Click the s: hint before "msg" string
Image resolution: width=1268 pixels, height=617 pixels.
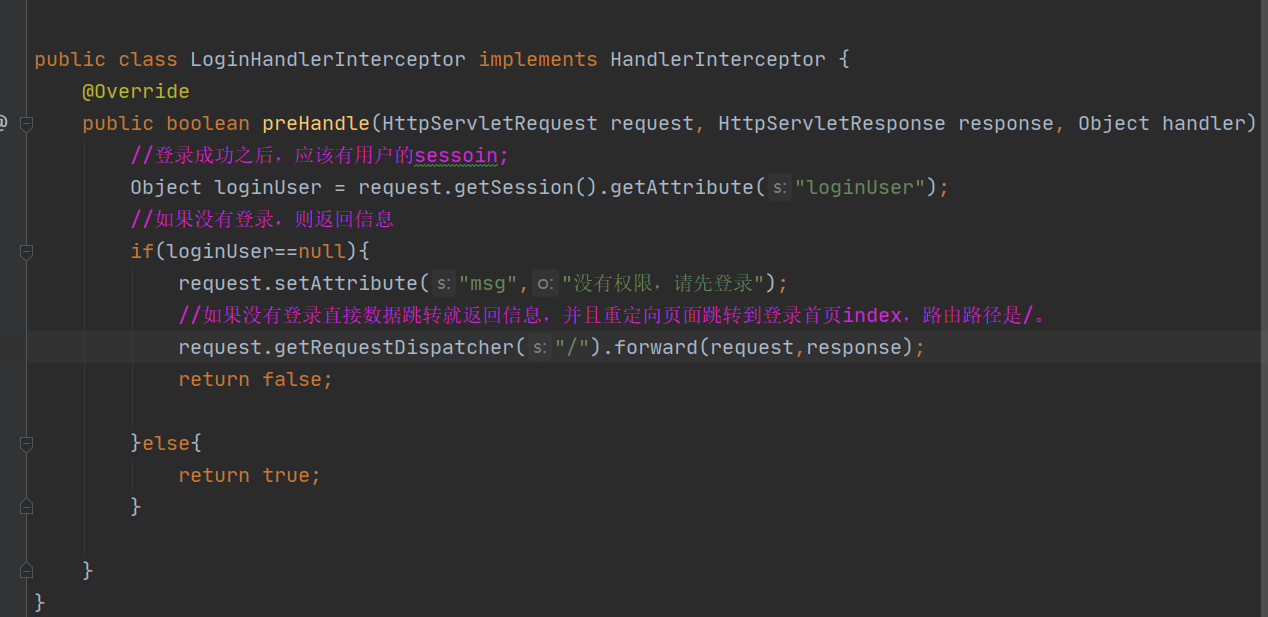click(444, 283)
